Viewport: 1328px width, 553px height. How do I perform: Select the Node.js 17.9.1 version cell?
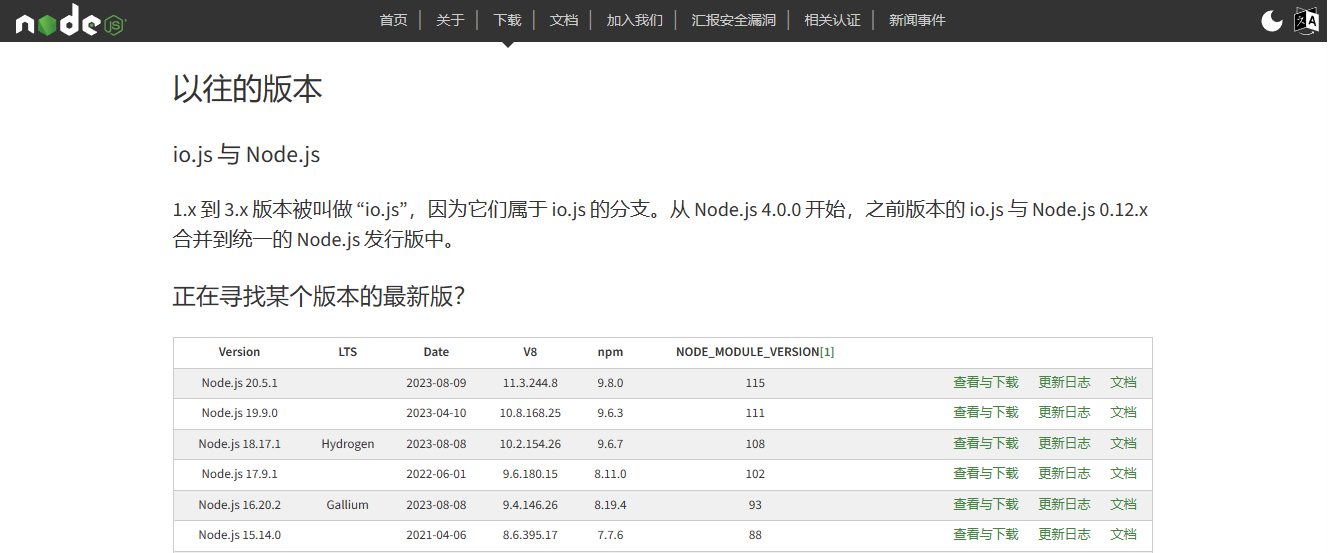[239, 474]
